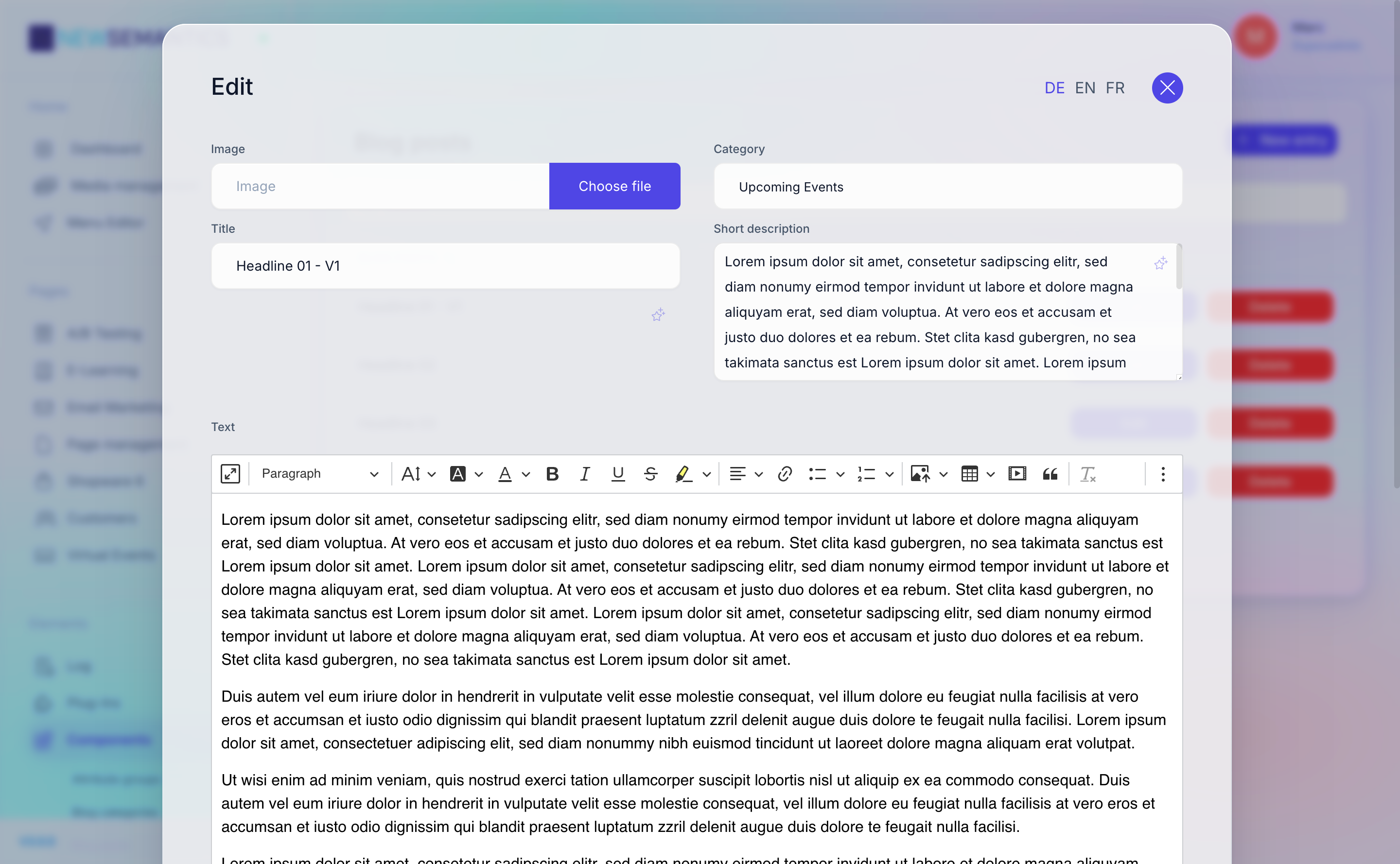Click the text alignment icon
Image resolution: width=1400 pixels, height=864 pixels.
point(737,474)
